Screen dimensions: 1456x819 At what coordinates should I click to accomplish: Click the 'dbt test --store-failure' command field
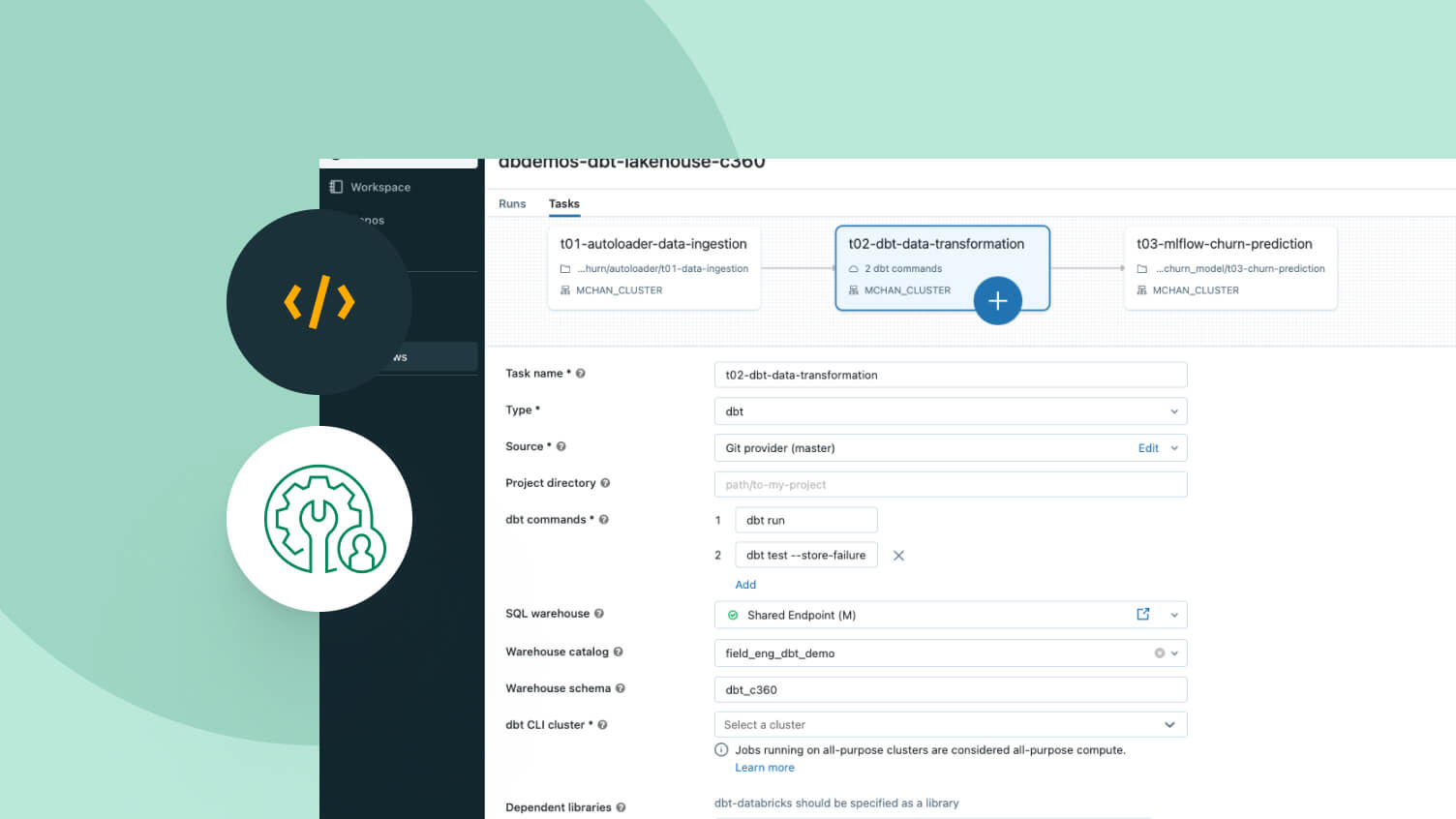click(x=806, y=555)
